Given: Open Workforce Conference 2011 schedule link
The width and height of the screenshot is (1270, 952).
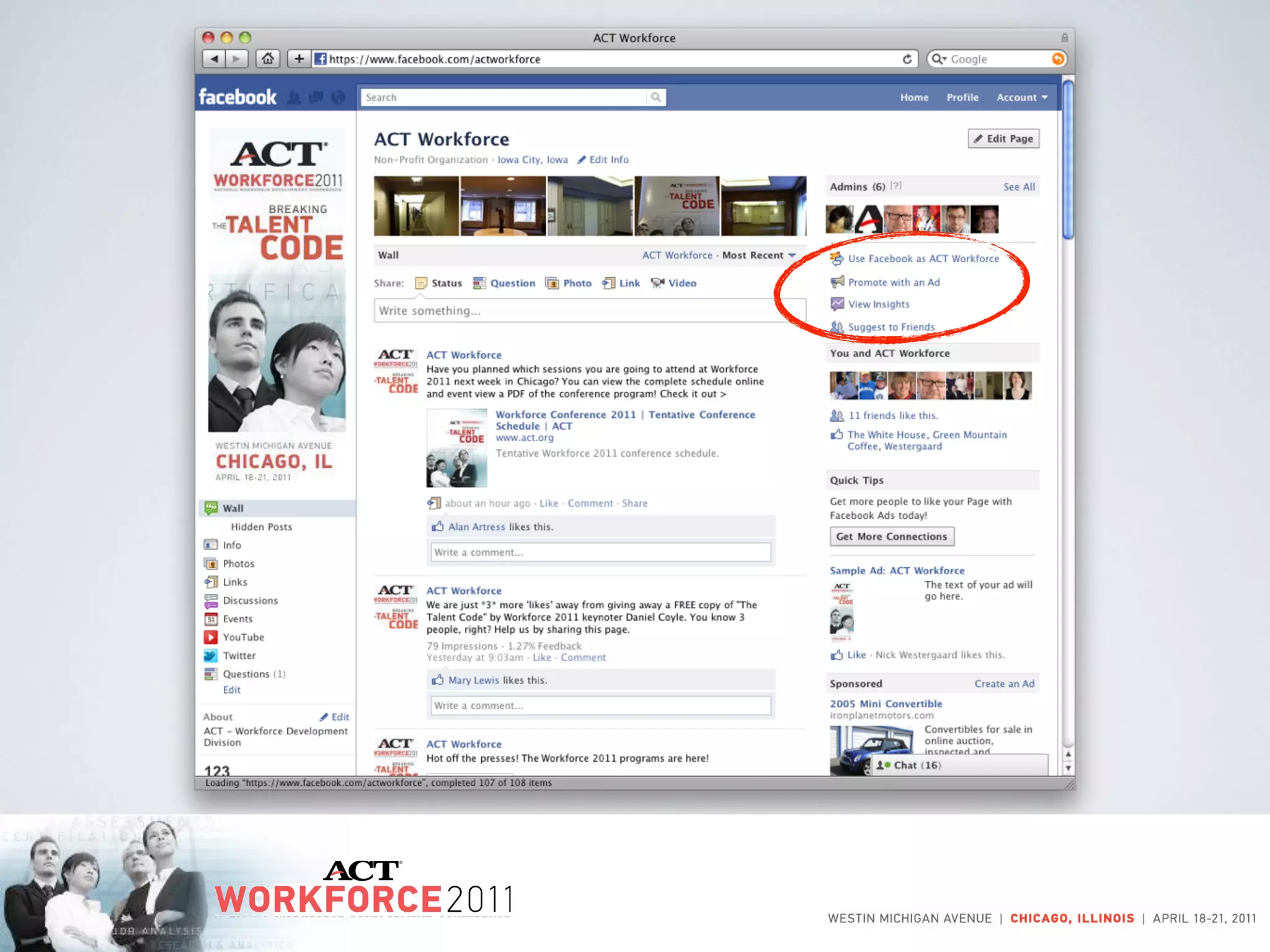Looking at the screenshot, I should 625,420.
